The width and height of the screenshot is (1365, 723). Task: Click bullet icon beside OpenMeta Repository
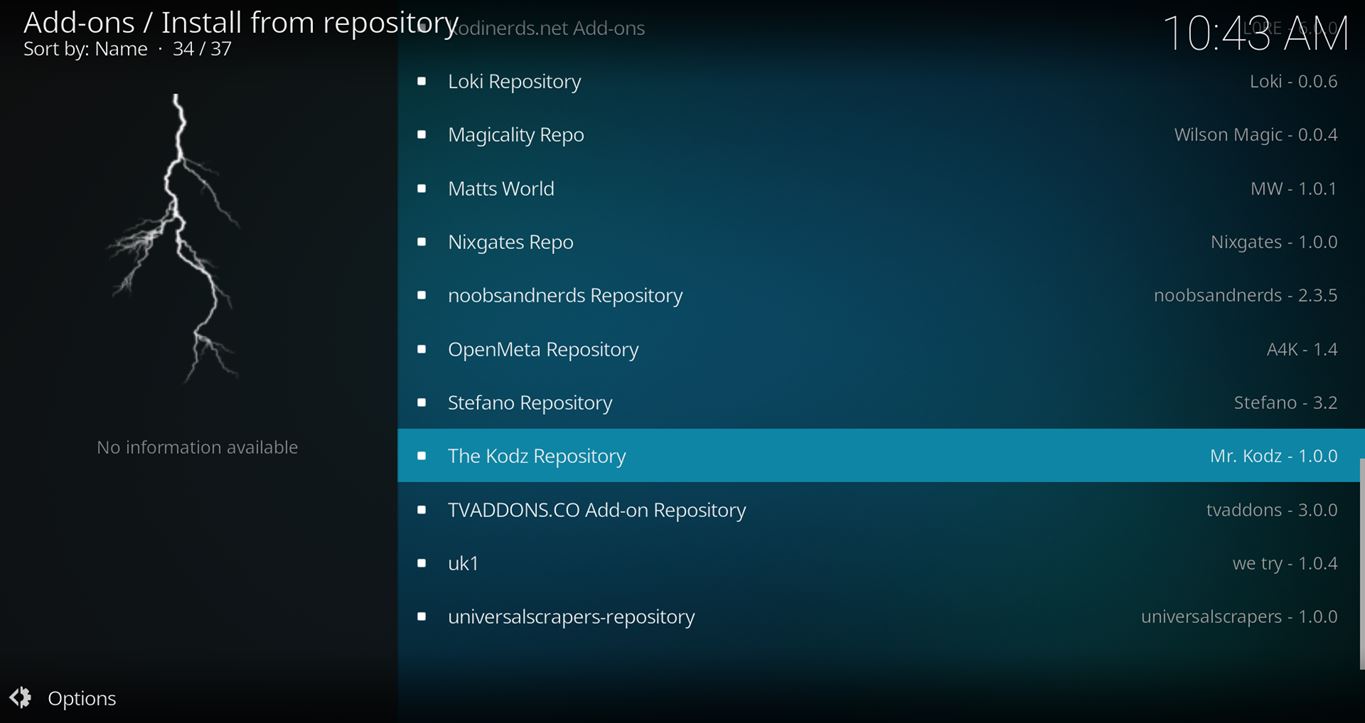[x=422, y=349]
